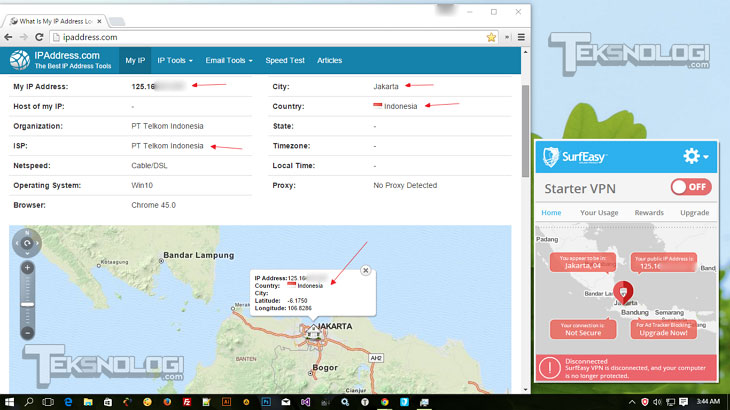Switch to Your Usage tab
This screenshot has height=410, width=730.
pos(599,213)
